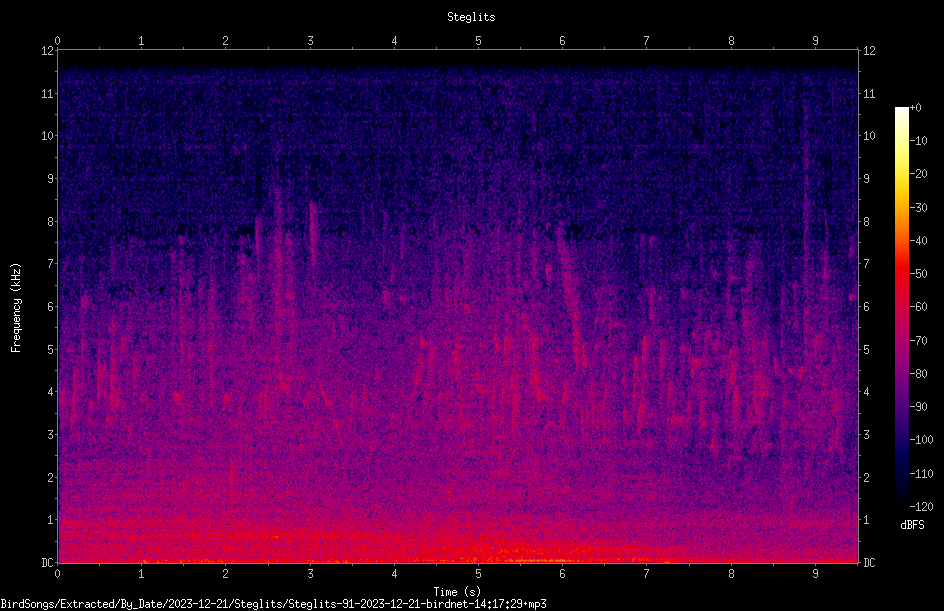Click the DC label on the right frequency axis
The image size is (944, 611).
point(869,562)
